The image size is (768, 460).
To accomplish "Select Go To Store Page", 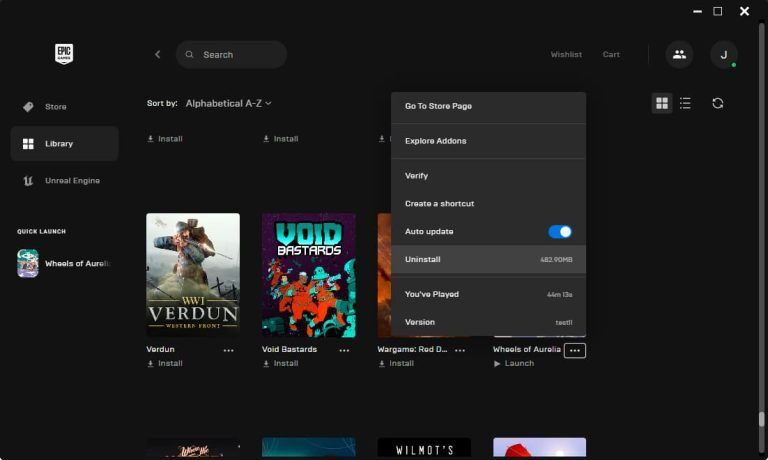I will 488,106.
